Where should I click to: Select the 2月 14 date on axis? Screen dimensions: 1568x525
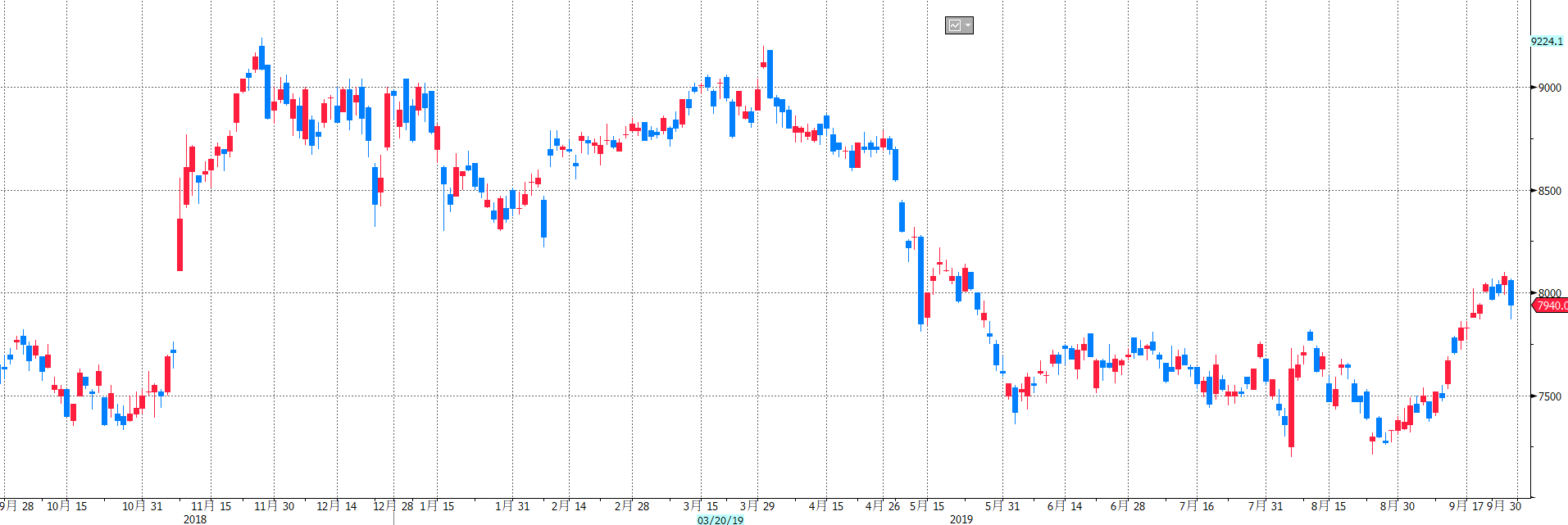pyautogui.click(x=569, y=506)
